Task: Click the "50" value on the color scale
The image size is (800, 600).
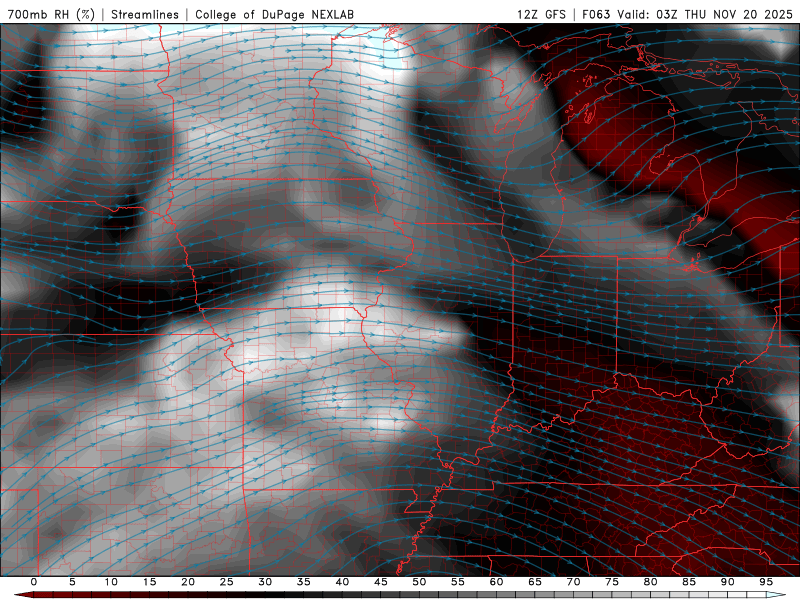Action: pyautogui.click(x=419, y=582)
